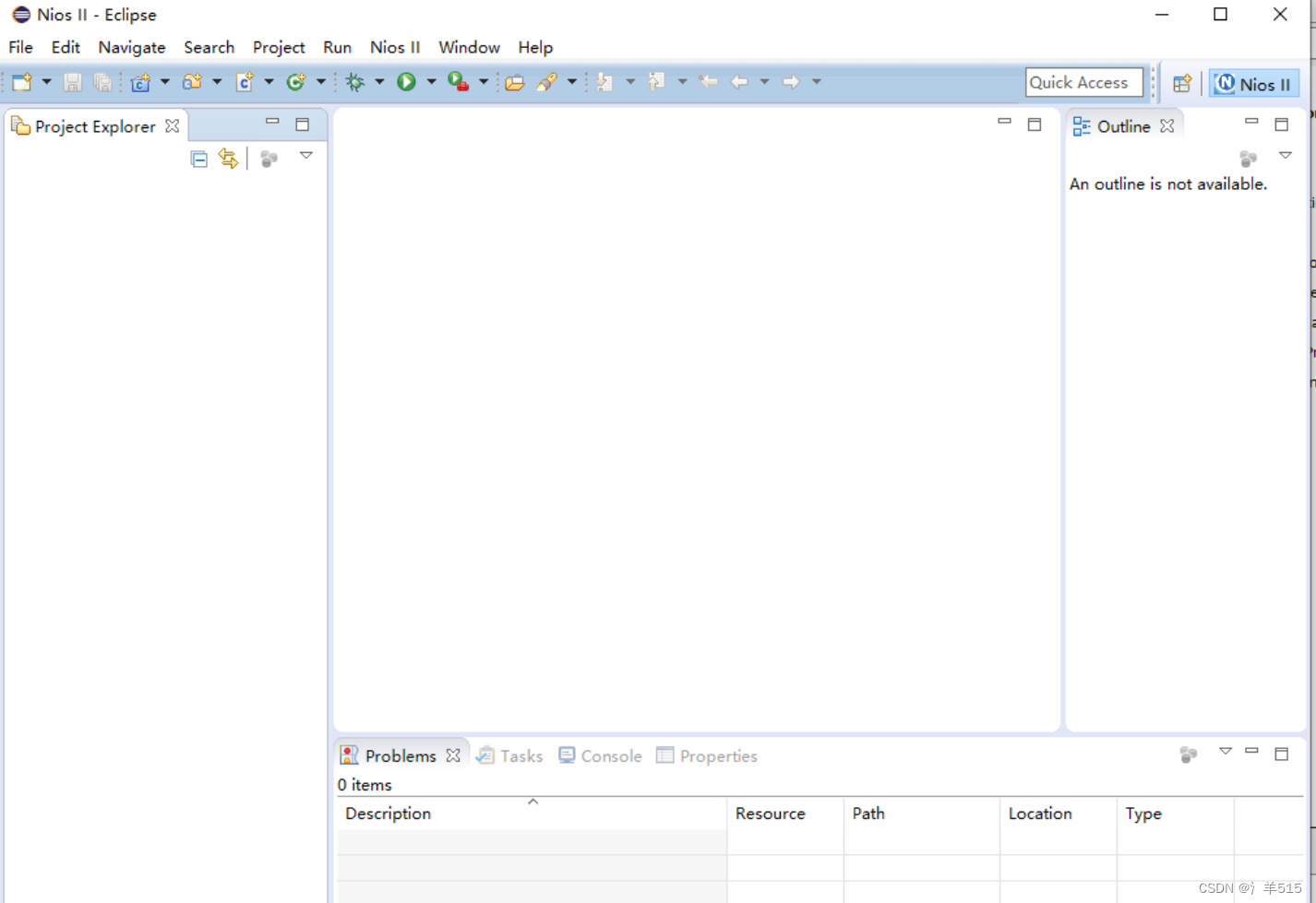Image resolution: width=1316 pixels, height=903 pixels.
Task: Open the Outline View Menu triangle
Action: [x=1286, y=156]
